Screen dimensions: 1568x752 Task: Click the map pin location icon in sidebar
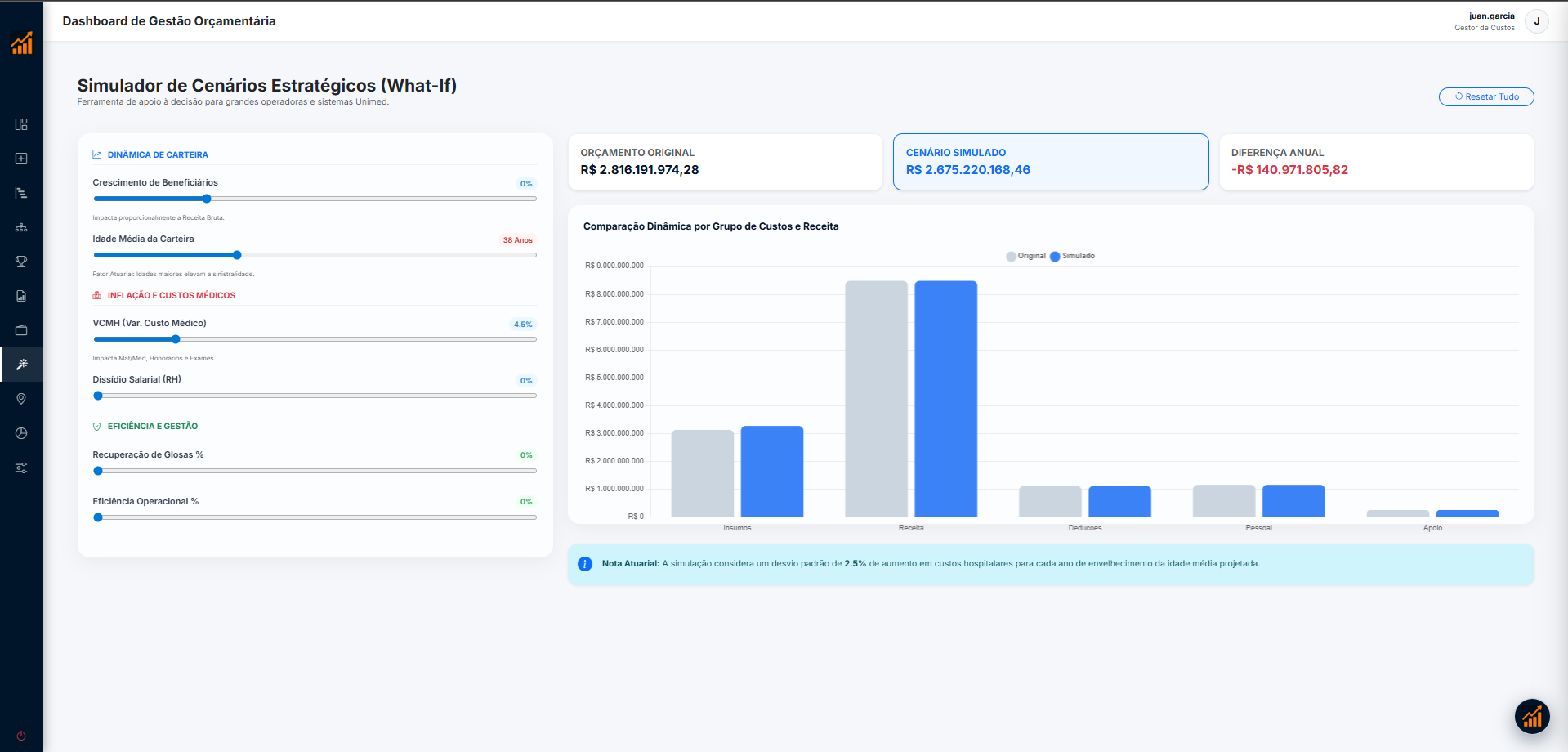pos(21,399)
